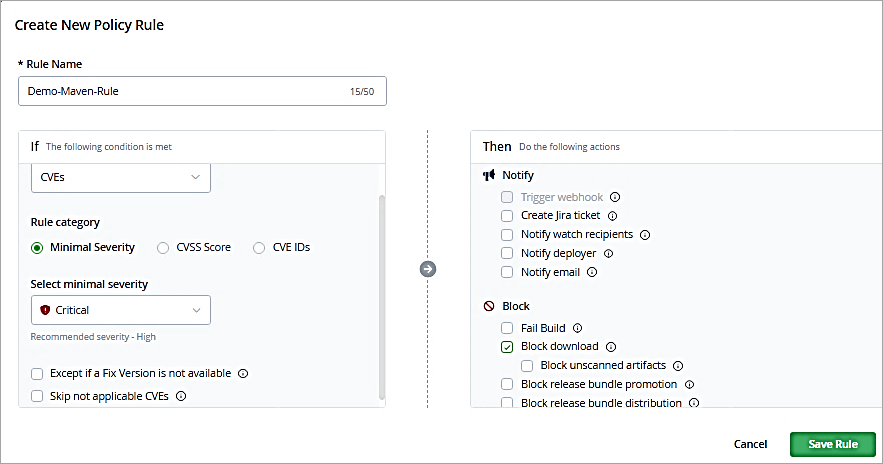This screenshot has width=883, height=464.
Task: Open info icon beside Block release bundle distribution
Action: pyautogui.click(x=694, y=403)
